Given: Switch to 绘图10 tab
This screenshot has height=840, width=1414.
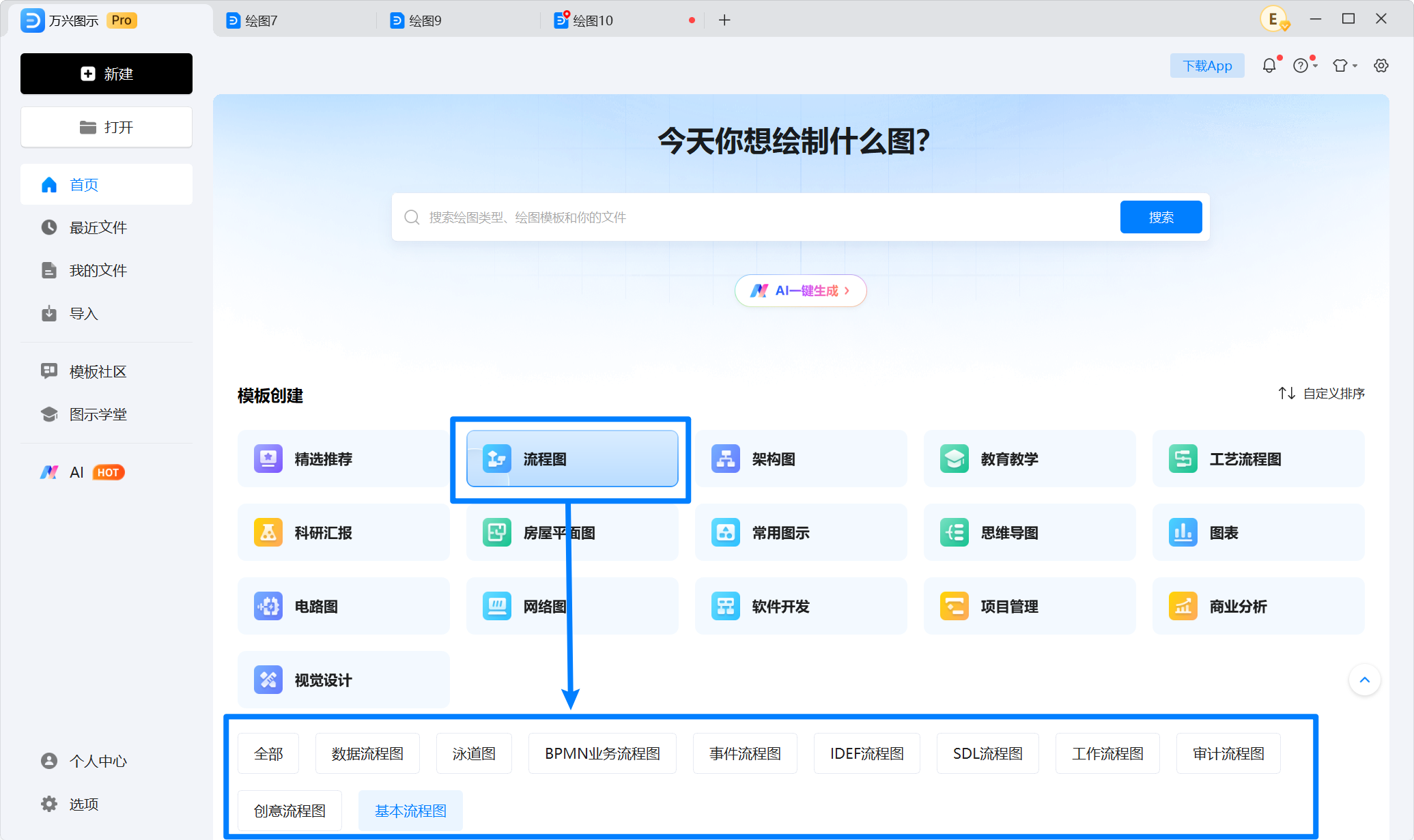Looking at the screenshot, I should 621,20.
